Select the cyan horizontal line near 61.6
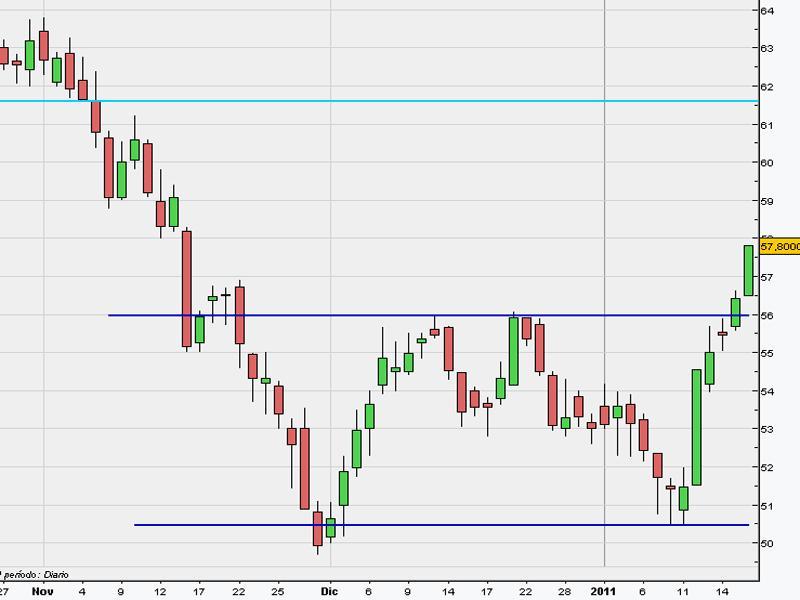The height and width of the screenshot is (600, 800). (379, 101)
